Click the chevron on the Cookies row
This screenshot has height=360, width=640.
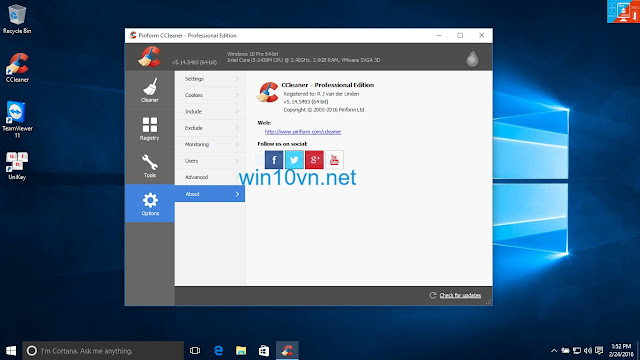[237, 95]
